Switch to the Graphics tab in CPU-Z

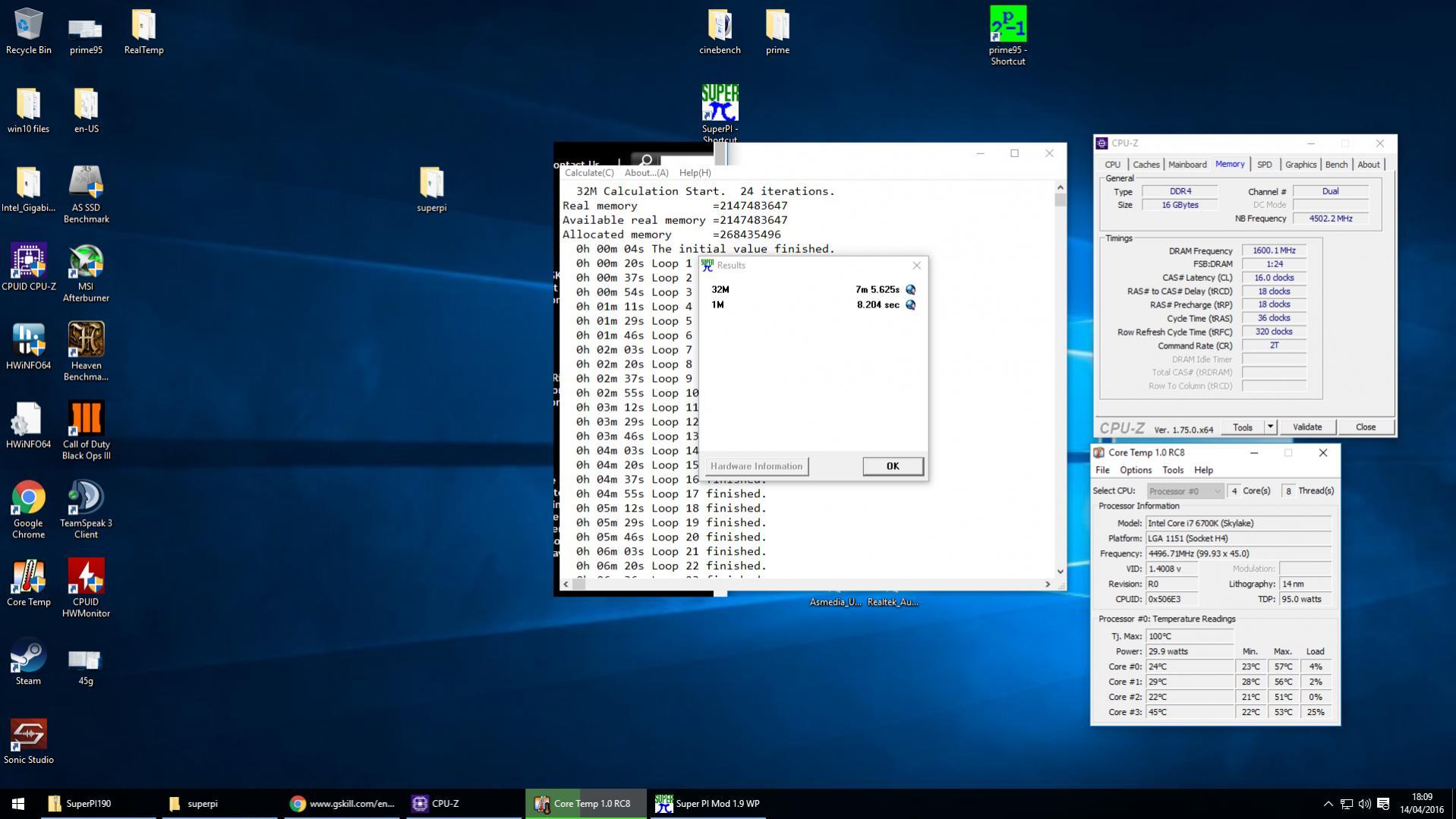click(x=1300, y=165)
